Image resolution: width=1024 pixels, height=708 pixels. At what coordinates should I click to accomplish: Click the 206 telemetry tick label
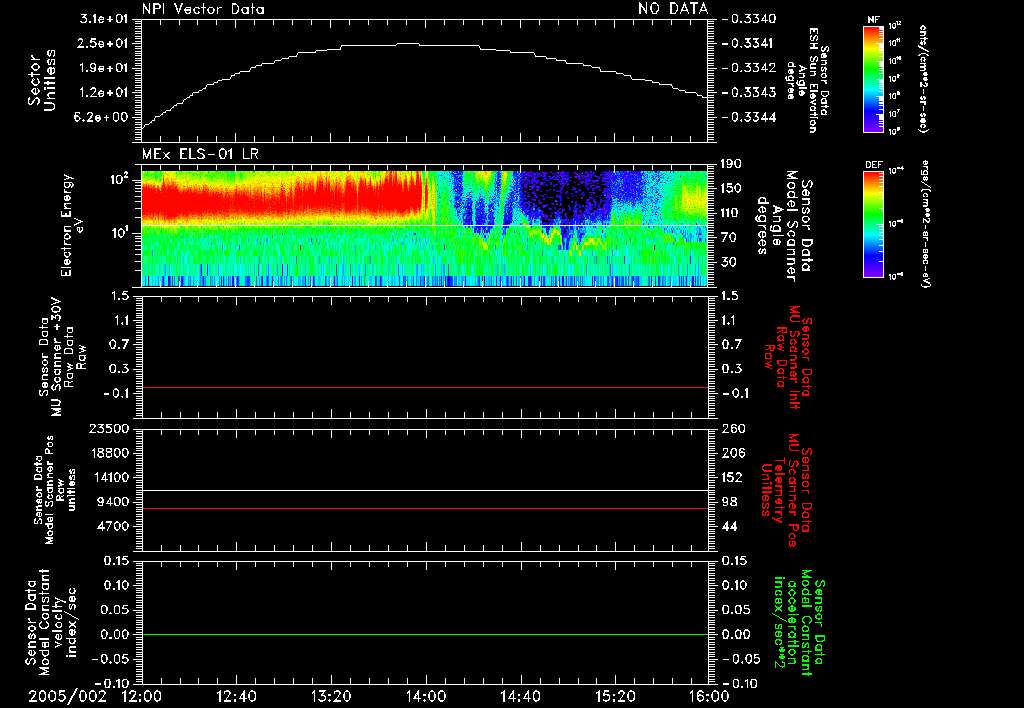click(734, 453)
